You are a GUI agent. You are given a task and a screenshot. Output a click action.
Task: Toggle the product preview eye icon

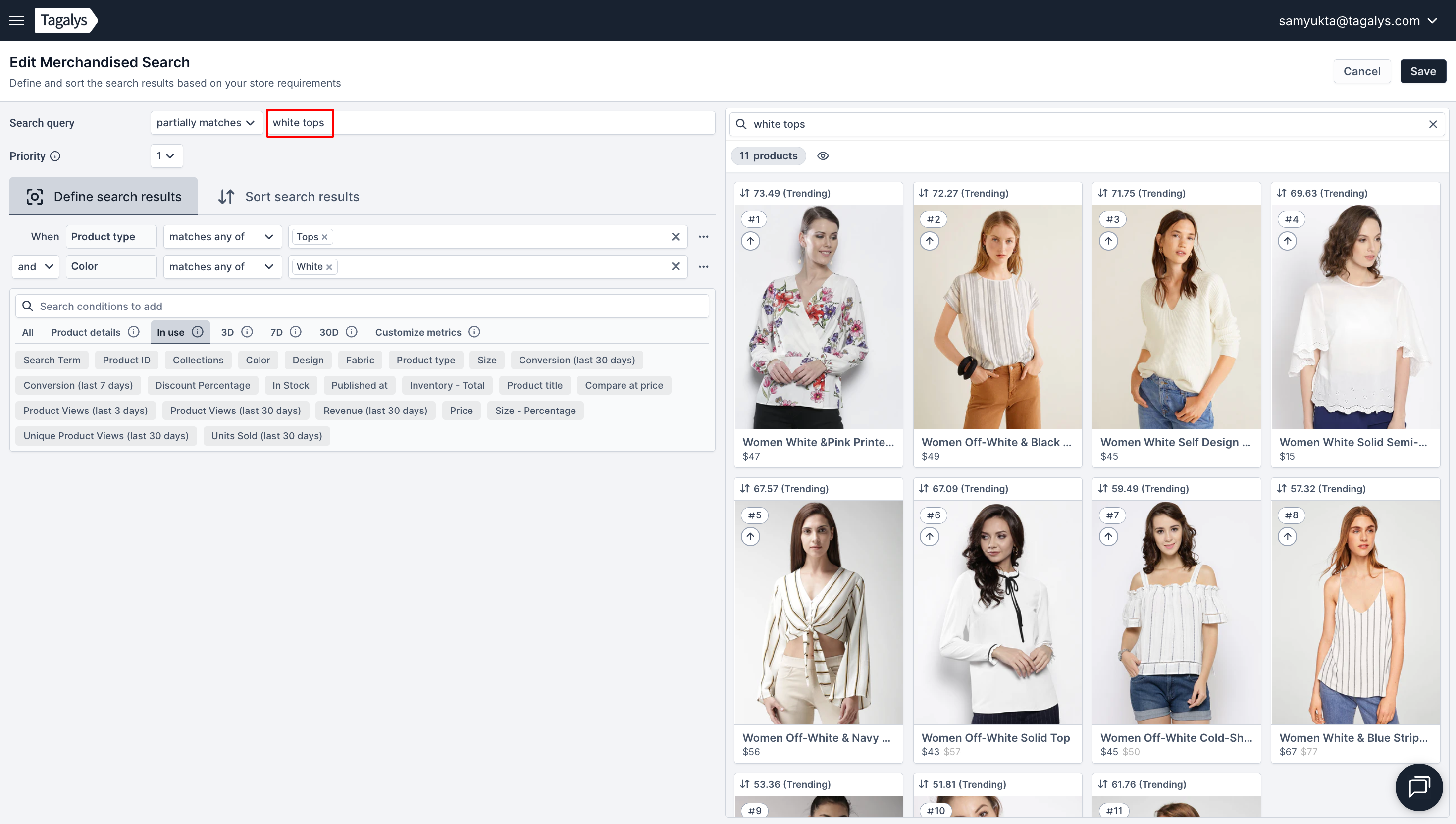pos(823,156)
